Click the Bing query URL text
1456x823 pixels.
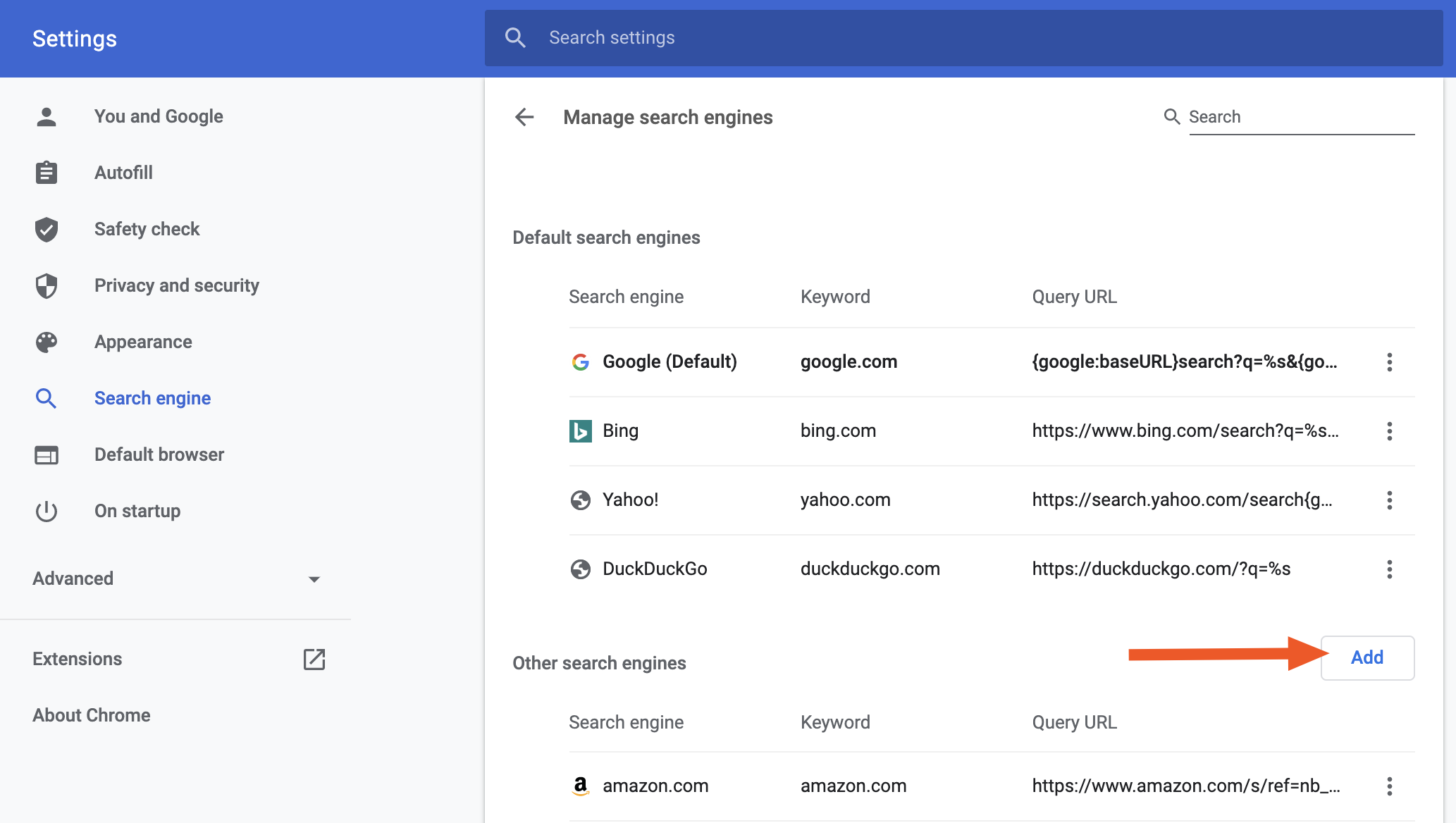click(1185, 431)
